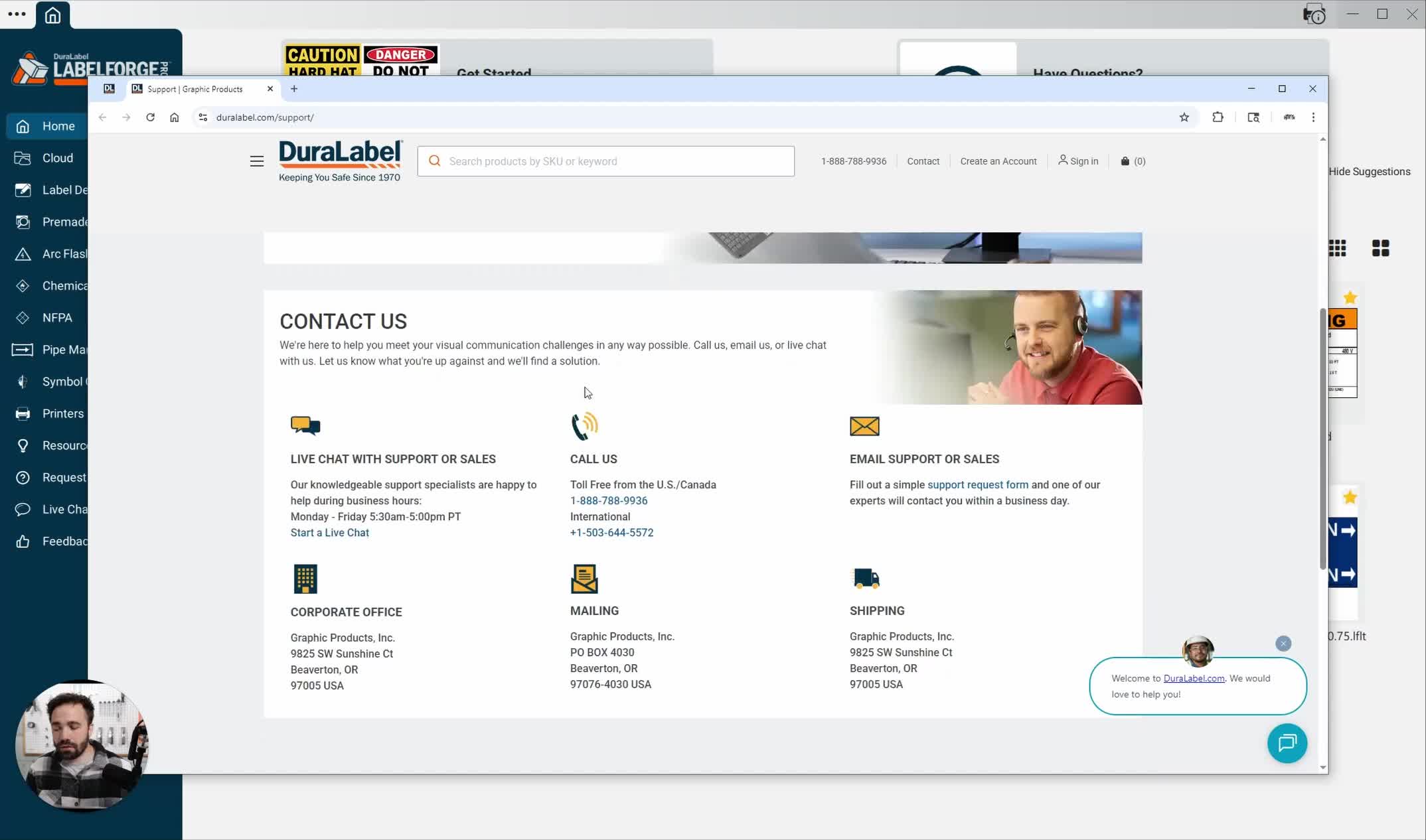Select NFPA in LabelForge sidebar
1426x840 pixels.
[47, 318]
